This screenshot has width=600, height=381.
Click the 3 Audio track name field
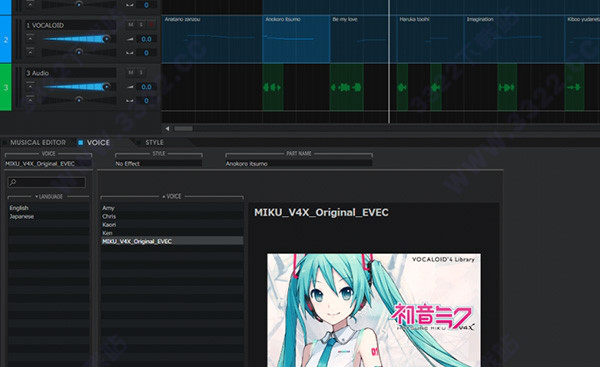[70, 73]
